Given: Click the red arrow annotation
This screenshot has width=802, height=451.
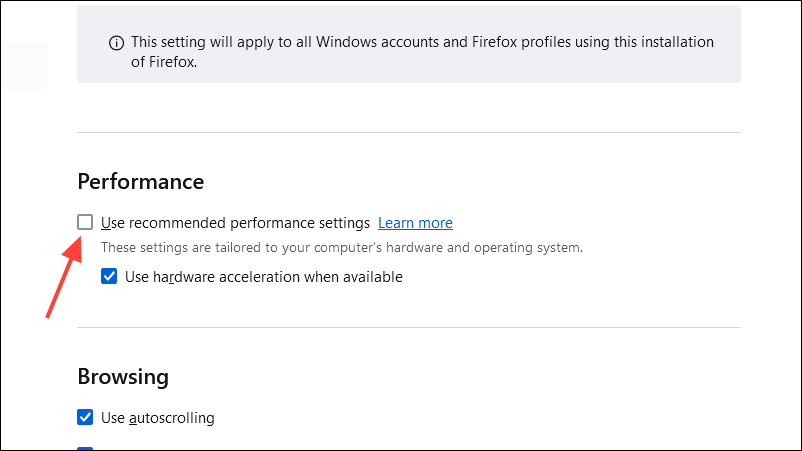Looking at the screenshot, I should [62, 279].
